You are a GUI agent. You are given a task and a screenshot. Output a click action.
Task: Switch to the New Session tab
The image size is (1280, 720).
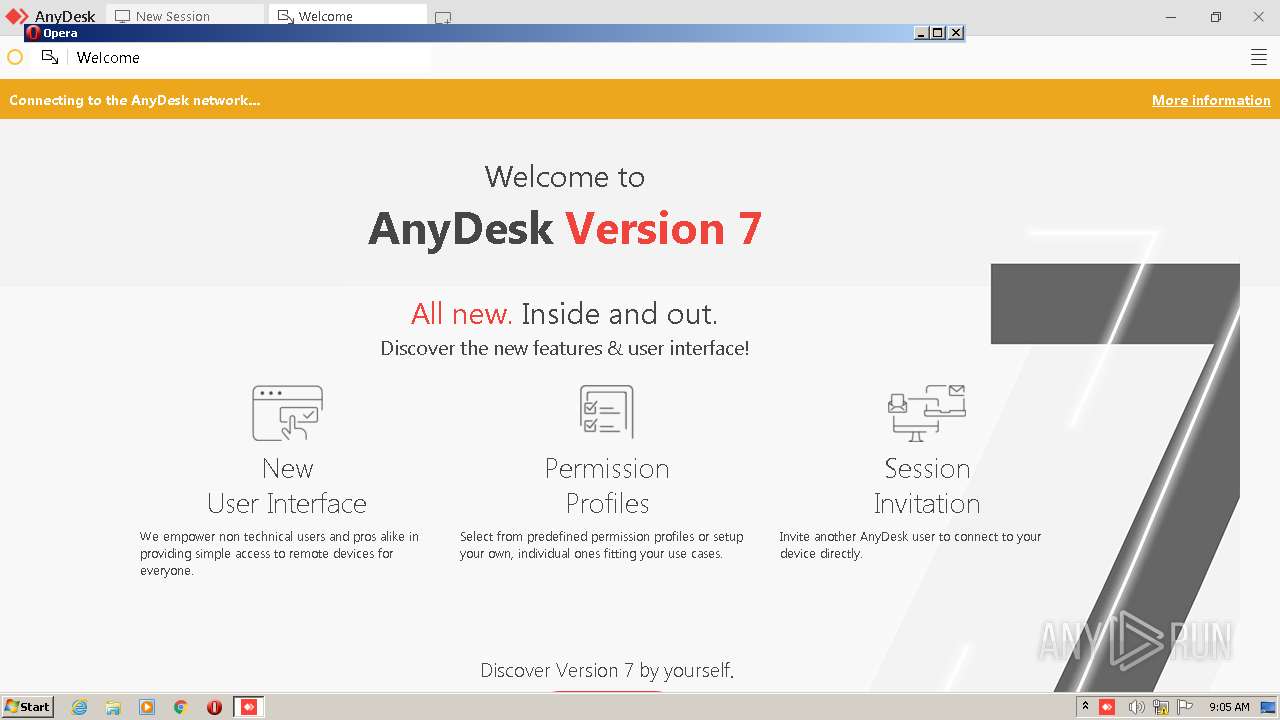(x=185, y=16)
